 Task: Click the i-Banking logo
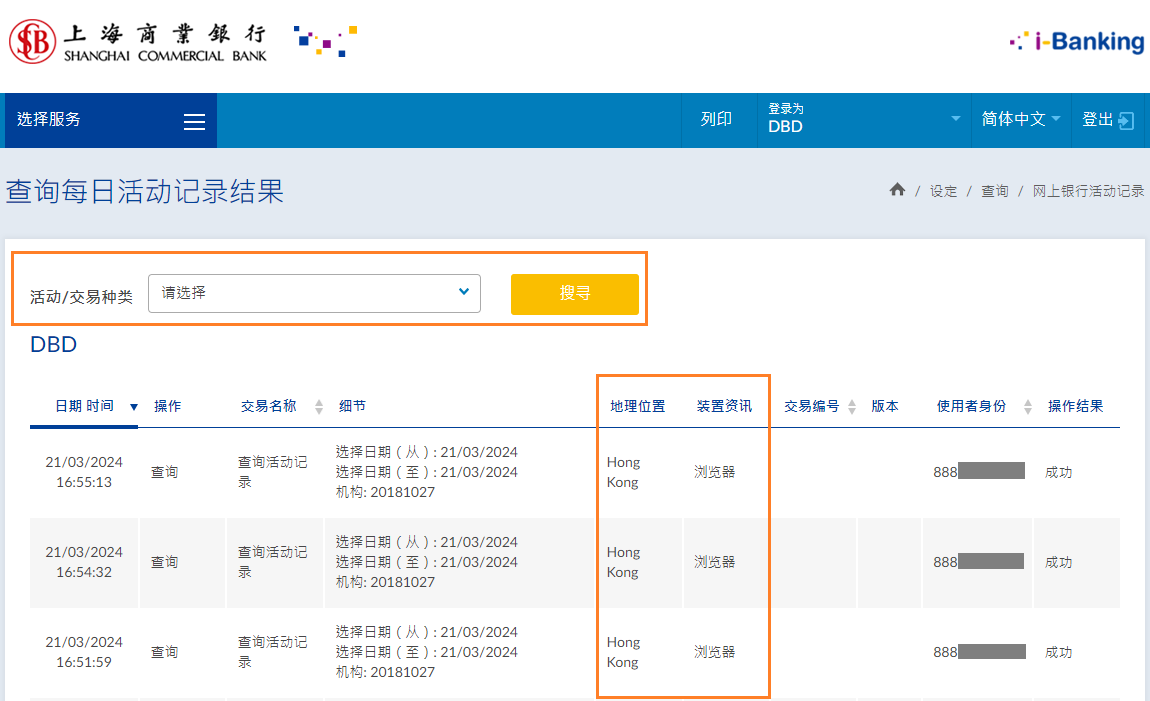click(1077, 42)
